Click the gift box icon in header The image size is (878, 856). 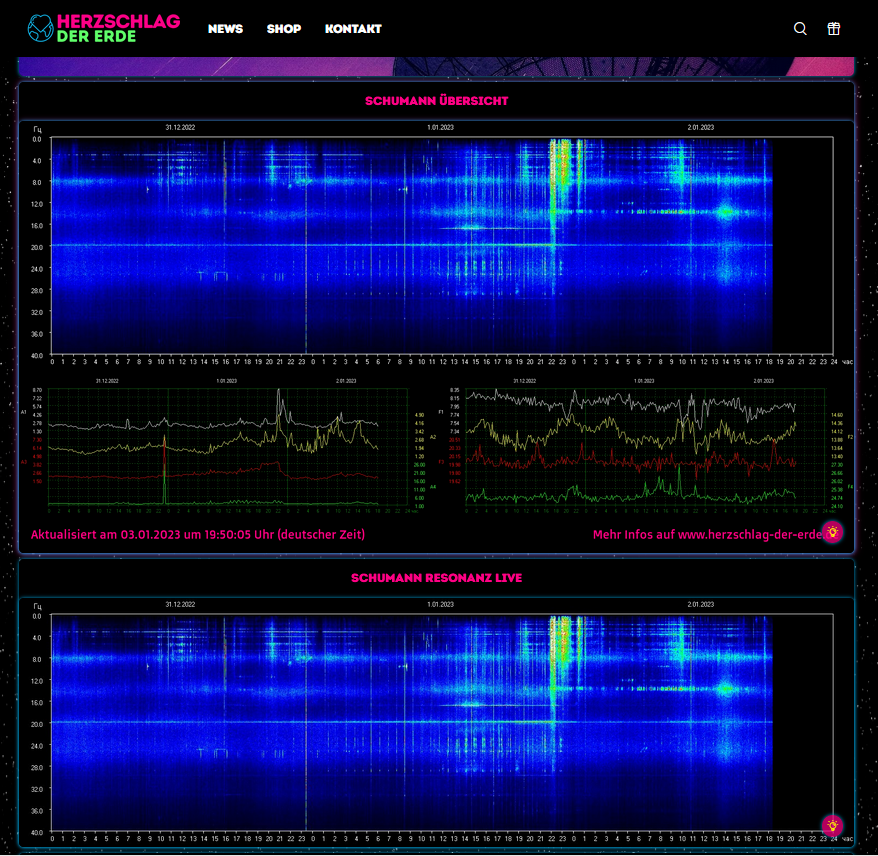coord(833,29)
